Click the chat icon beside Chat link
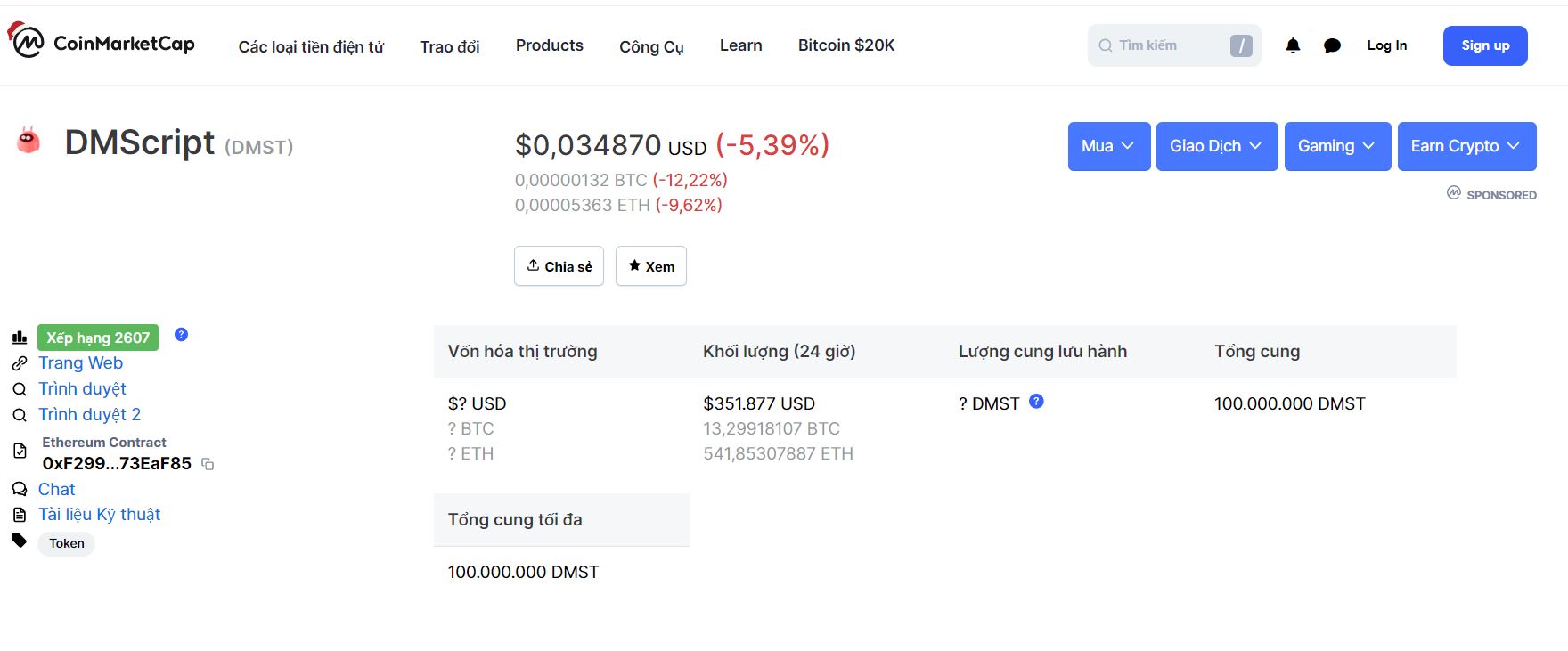This screenshot has width=1568, height=651. (x=20, y=489)
